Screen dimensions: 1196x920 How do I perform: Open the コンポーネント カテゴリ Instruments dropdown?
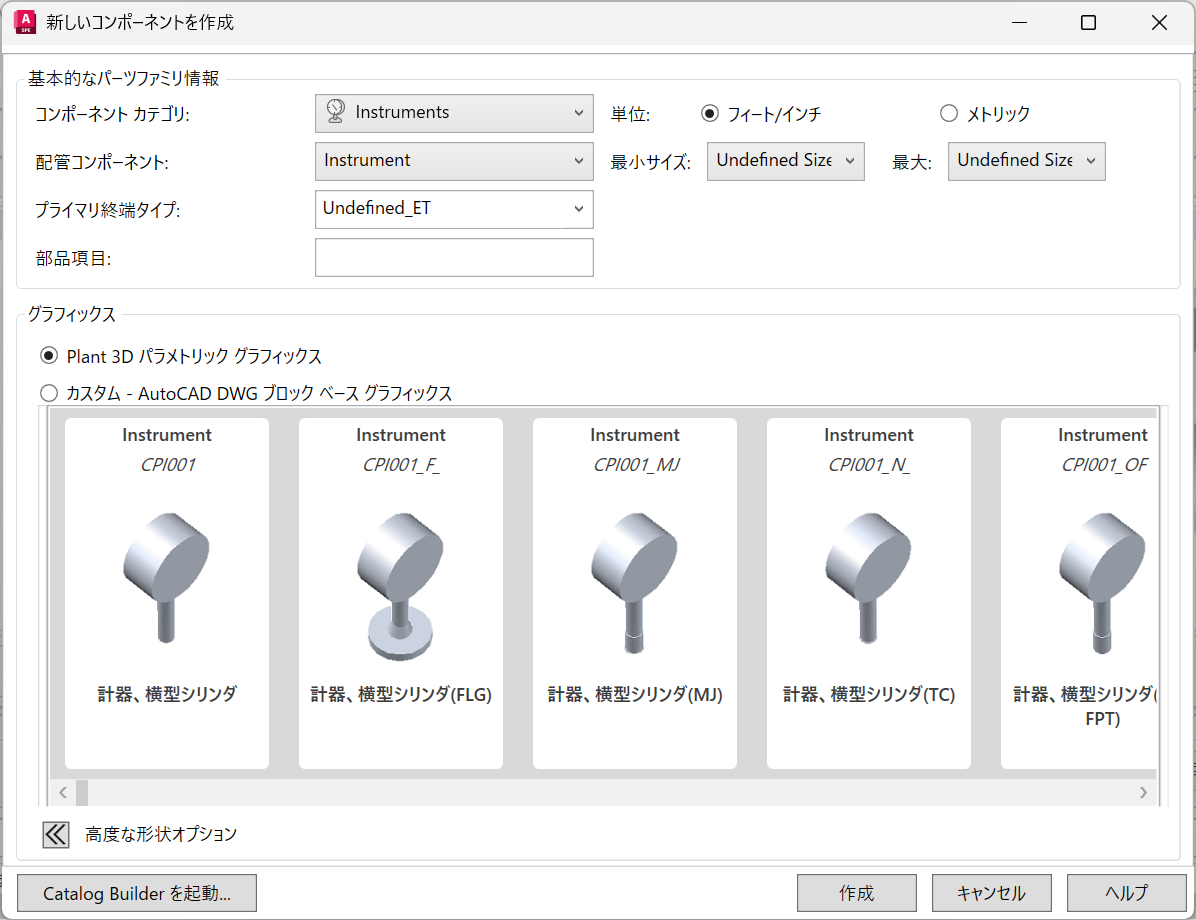(454, 113)
